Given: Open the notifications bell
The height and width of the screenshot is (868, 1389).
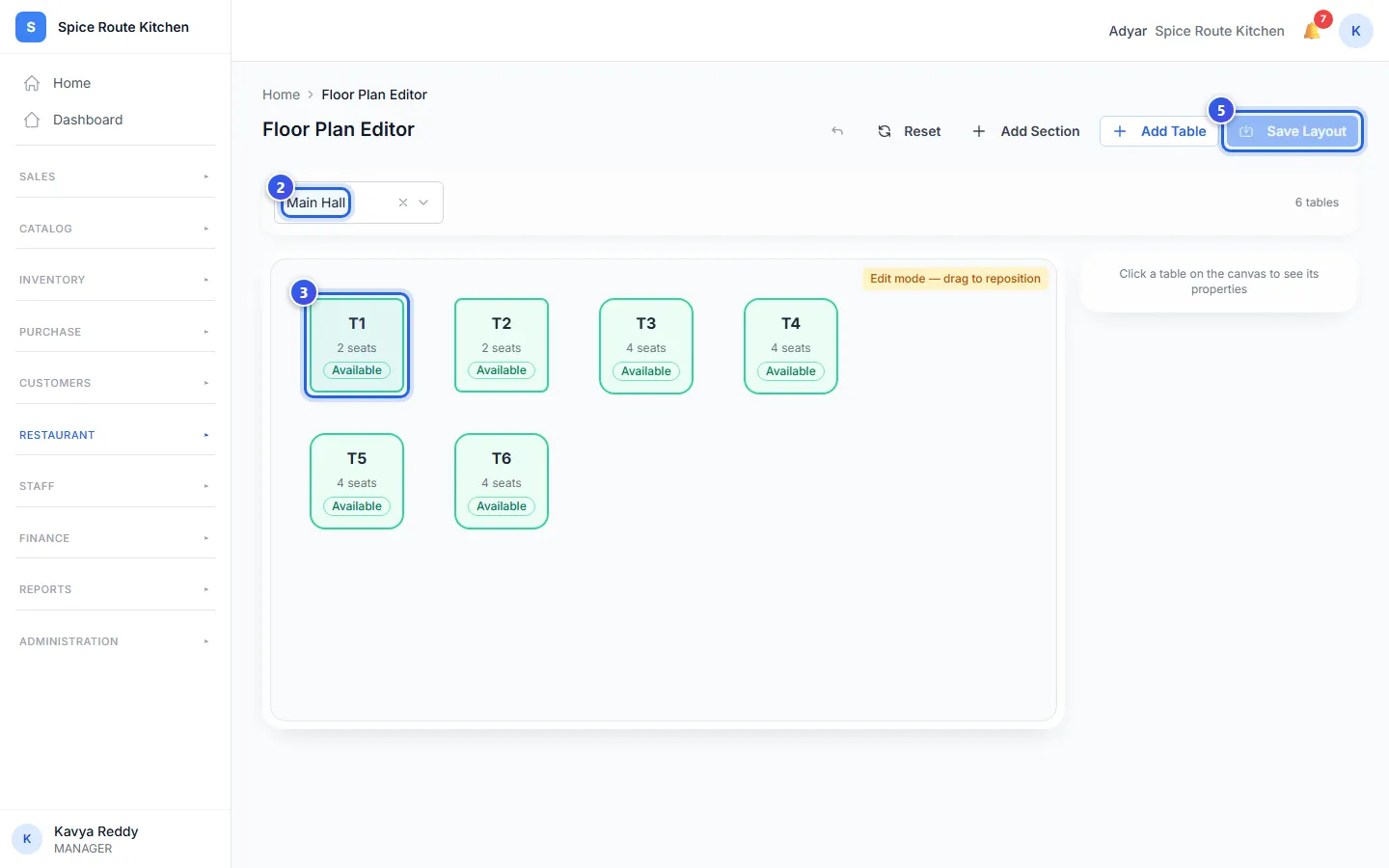Looking at the screenshot, I should click(x=1312, y=31).
